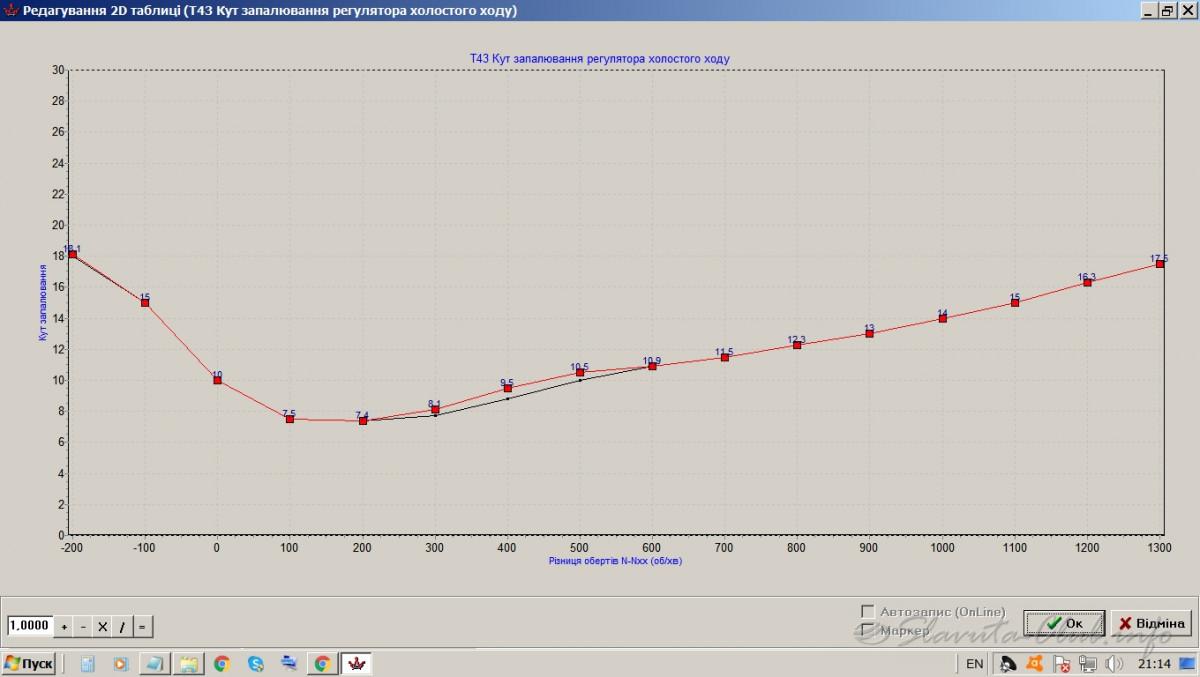Confirm changes with the Ok button

[x=1064, y=623]
